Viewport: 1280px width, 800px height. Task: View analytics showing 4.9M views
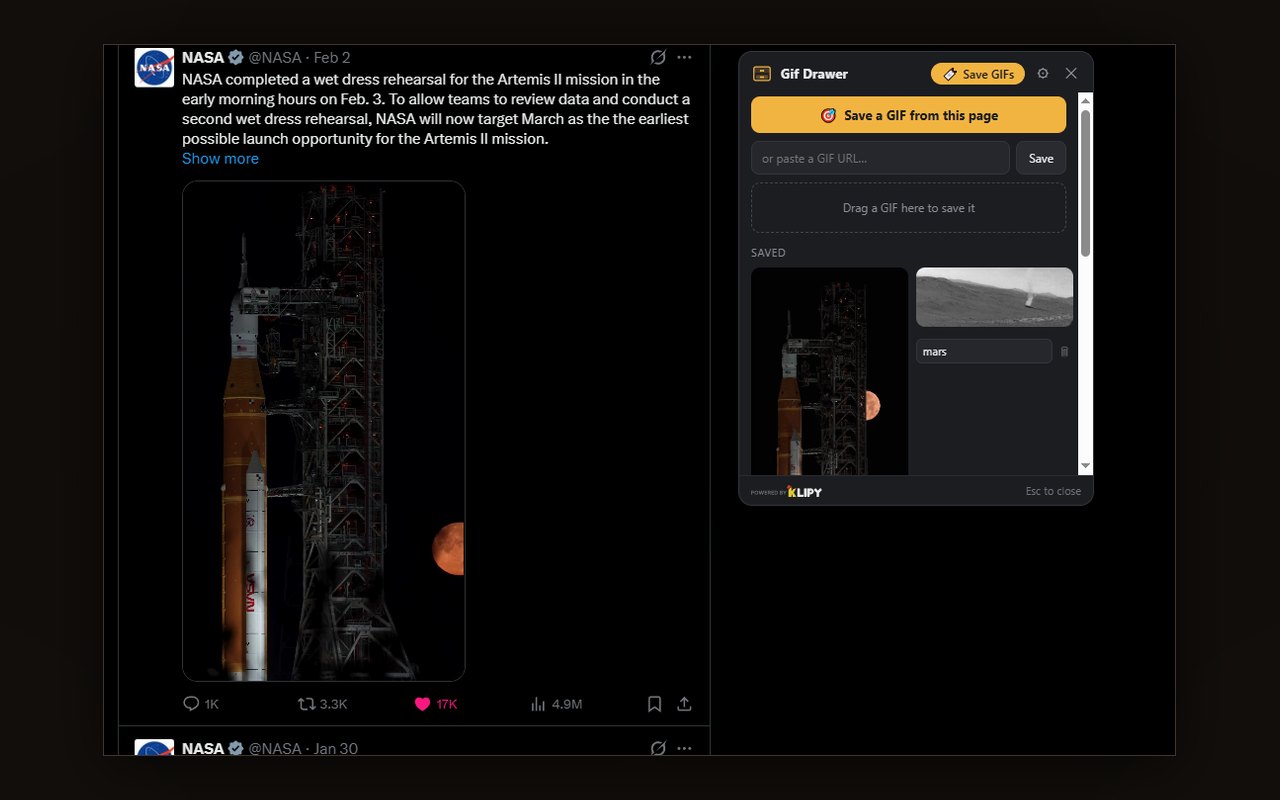click(x=556, y=704)
